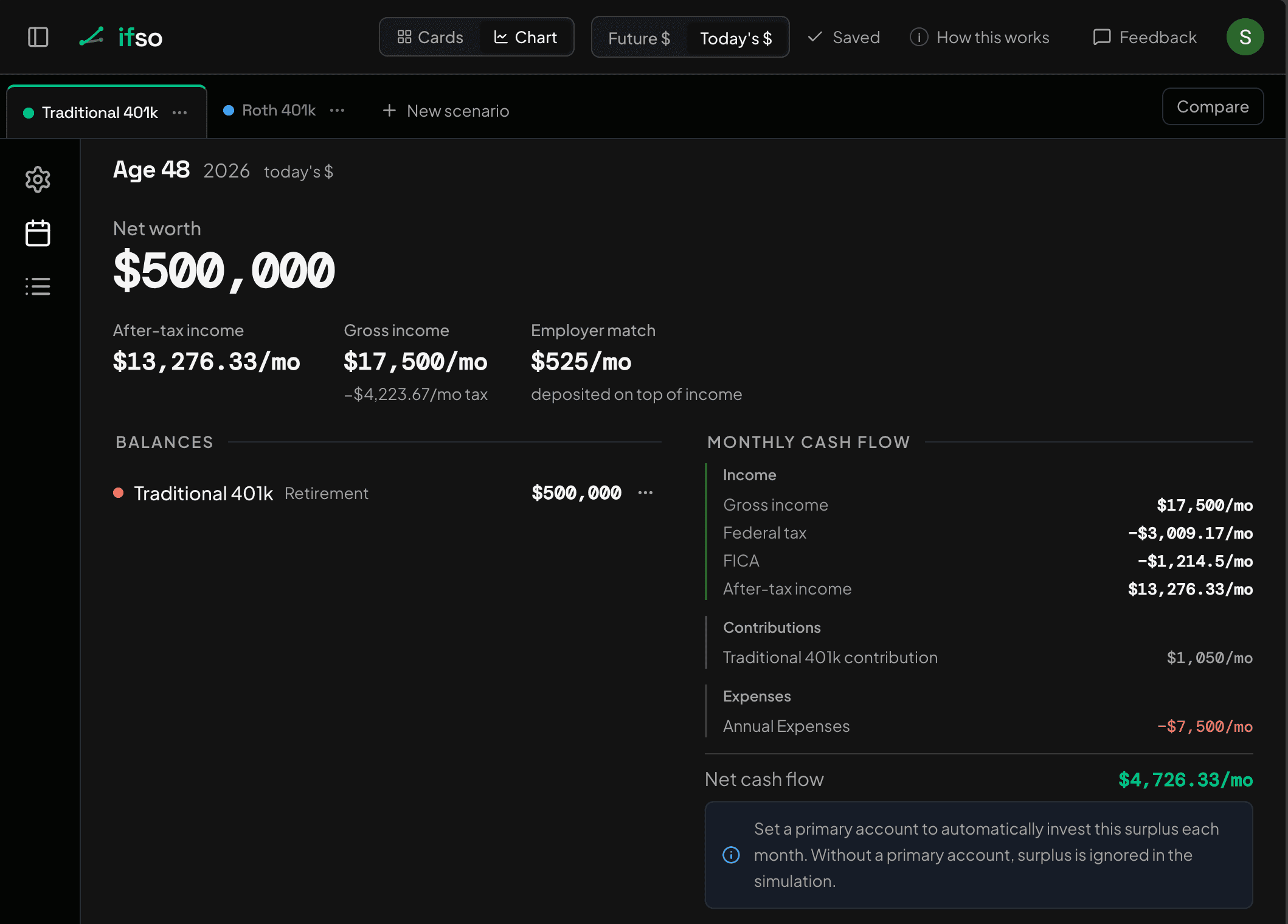Switch to Chart view
Viewport: 1288px width, 924px height.
point(525,37)
